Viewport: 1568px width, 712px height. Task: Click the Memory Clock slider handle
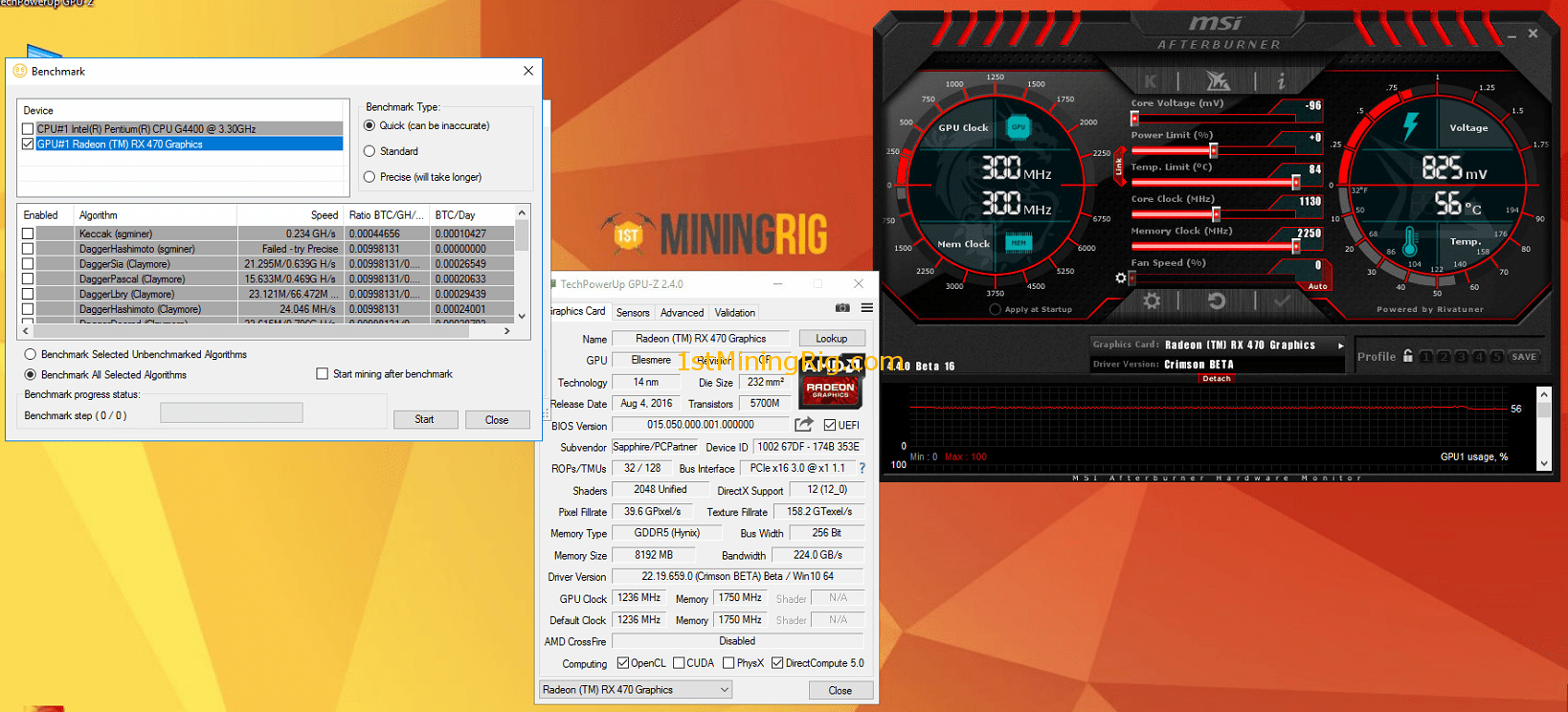tap(1296, 246)
